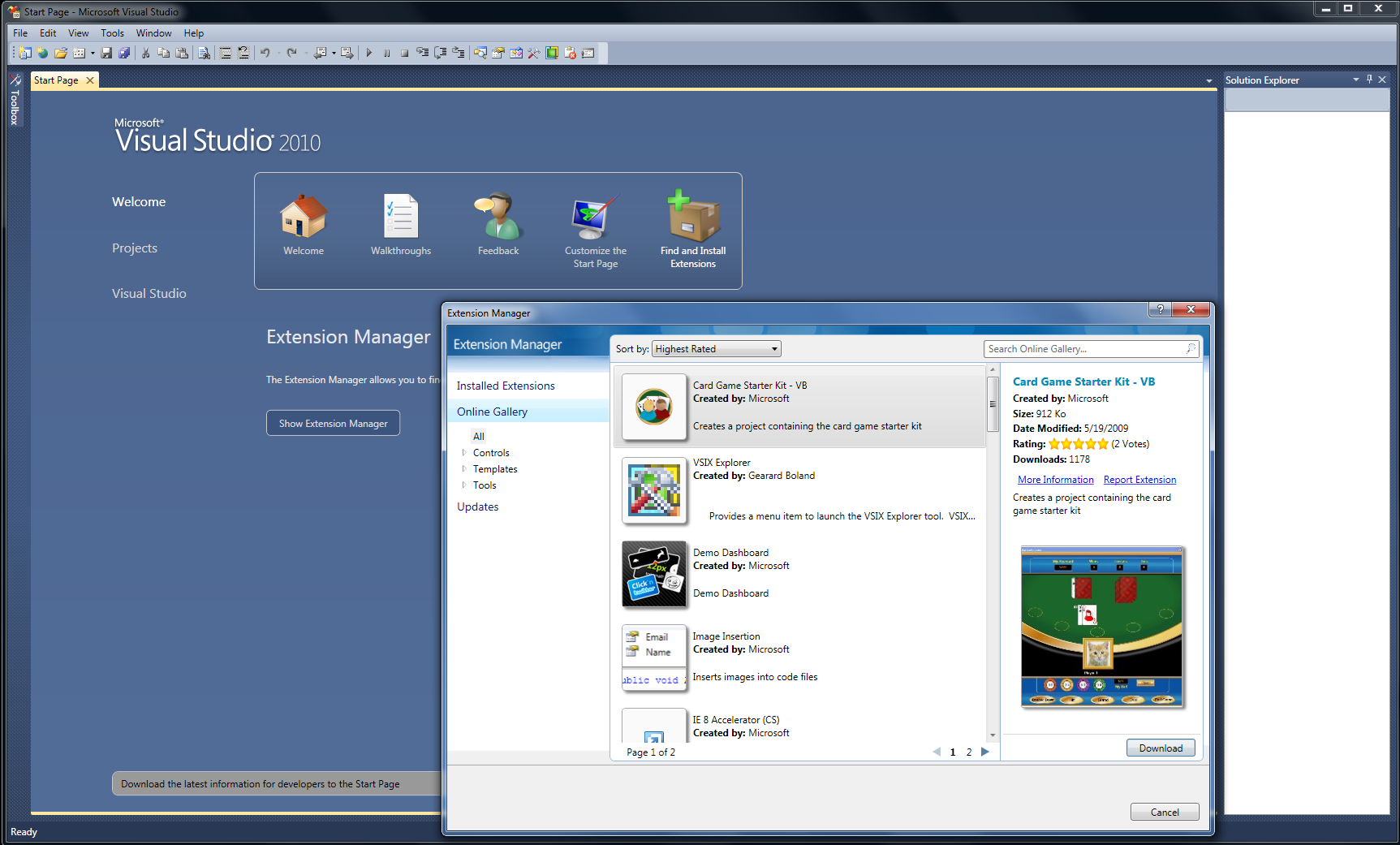Click the next page arrow in results
This screenshot has height=845, width=1400.
(x=985, y=752)
